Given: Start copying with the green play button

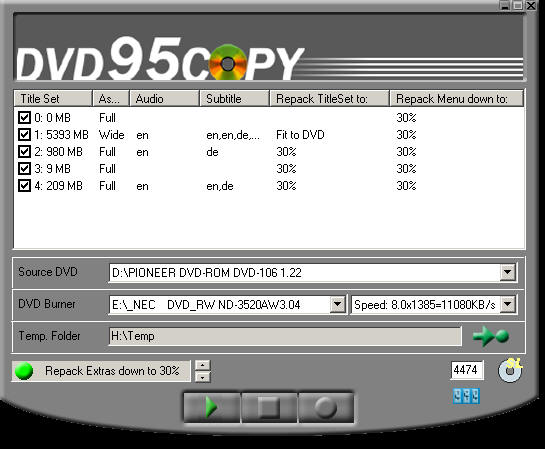Looking at the screenshot, I should point(211,407).
